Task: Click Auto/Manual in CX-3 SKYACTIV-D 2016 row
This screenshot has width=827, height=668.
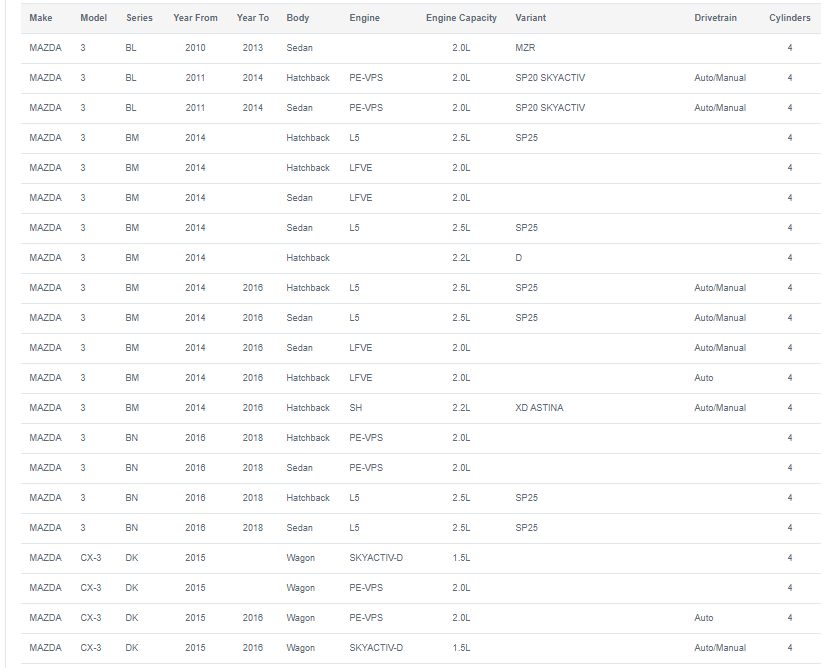Action: coord(720,648)
